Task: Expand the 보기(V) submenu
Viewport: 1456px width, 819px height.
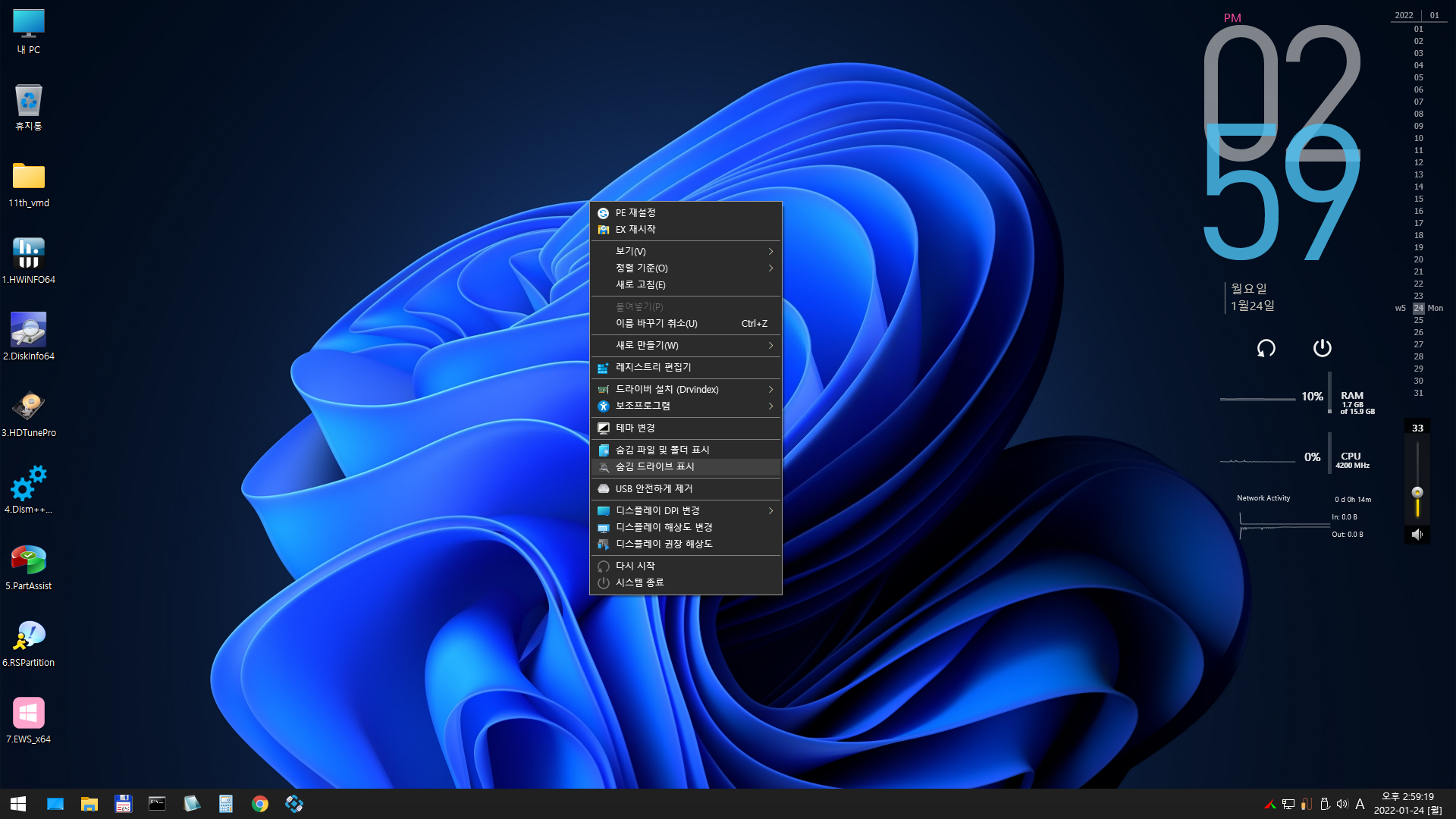Action: [x=686, y=252]
